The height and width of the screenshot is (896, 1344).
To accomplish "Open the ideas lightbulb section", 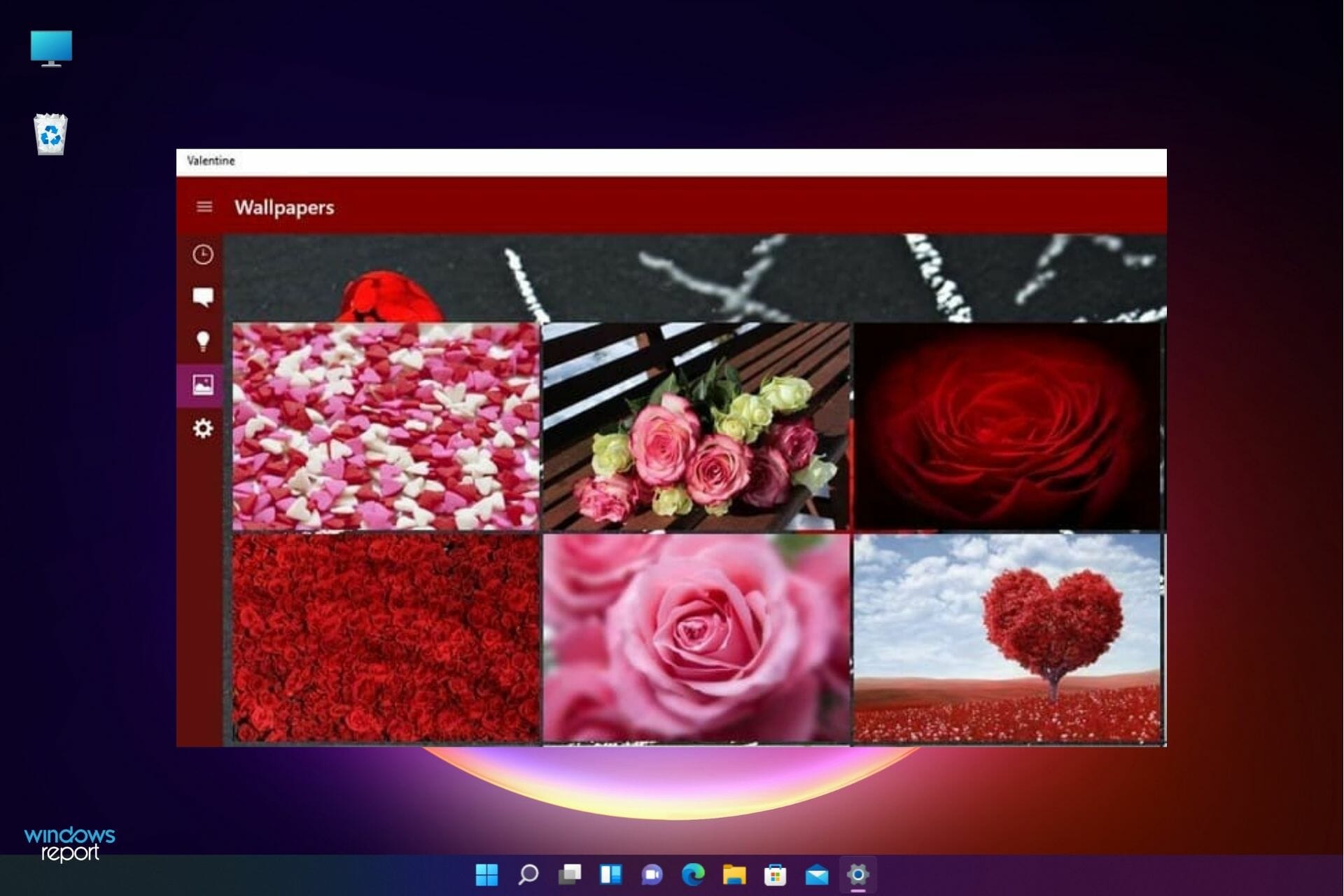I will (203, 342).
